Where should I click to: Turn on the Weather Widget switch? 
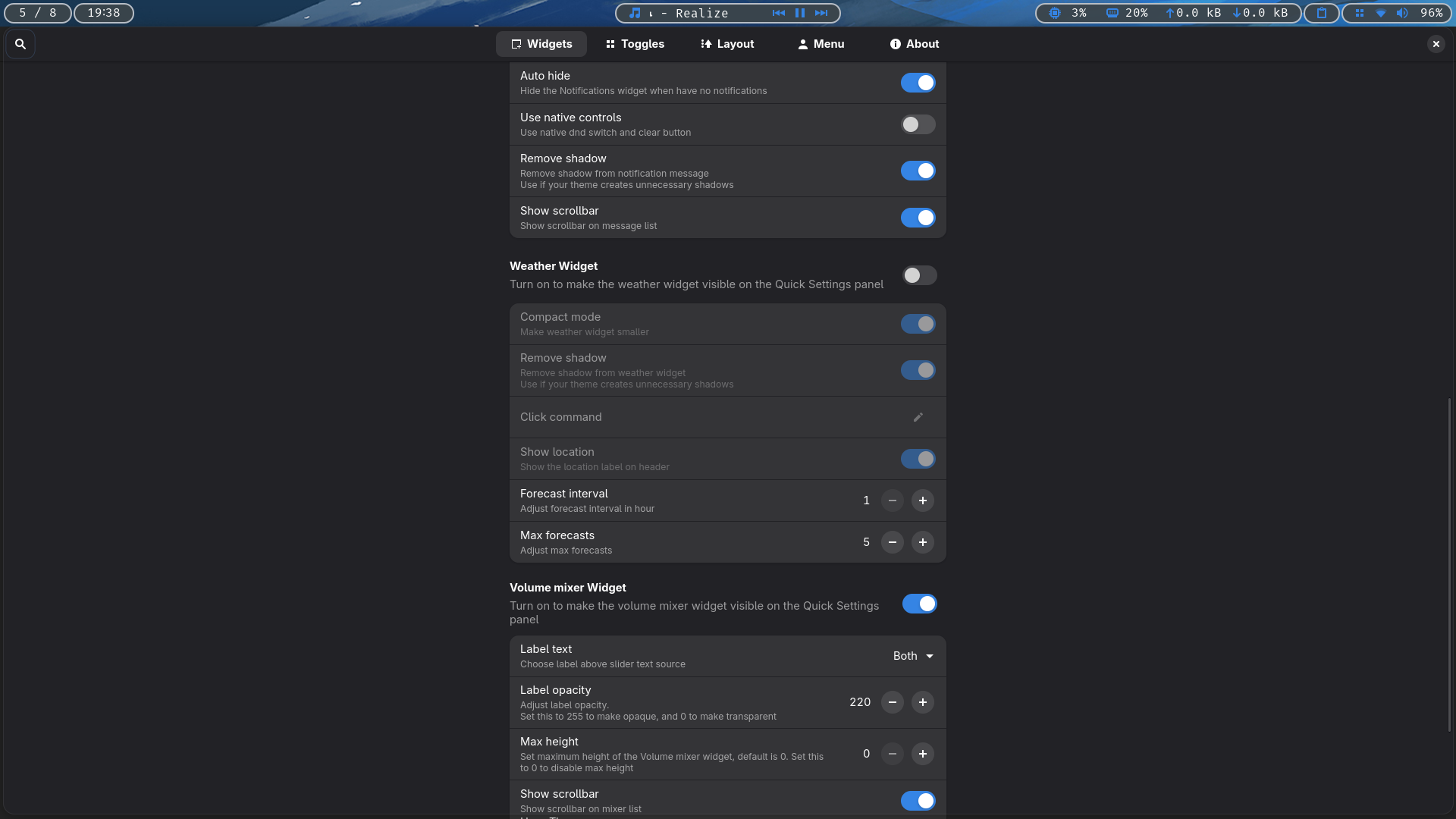(919, 275)
